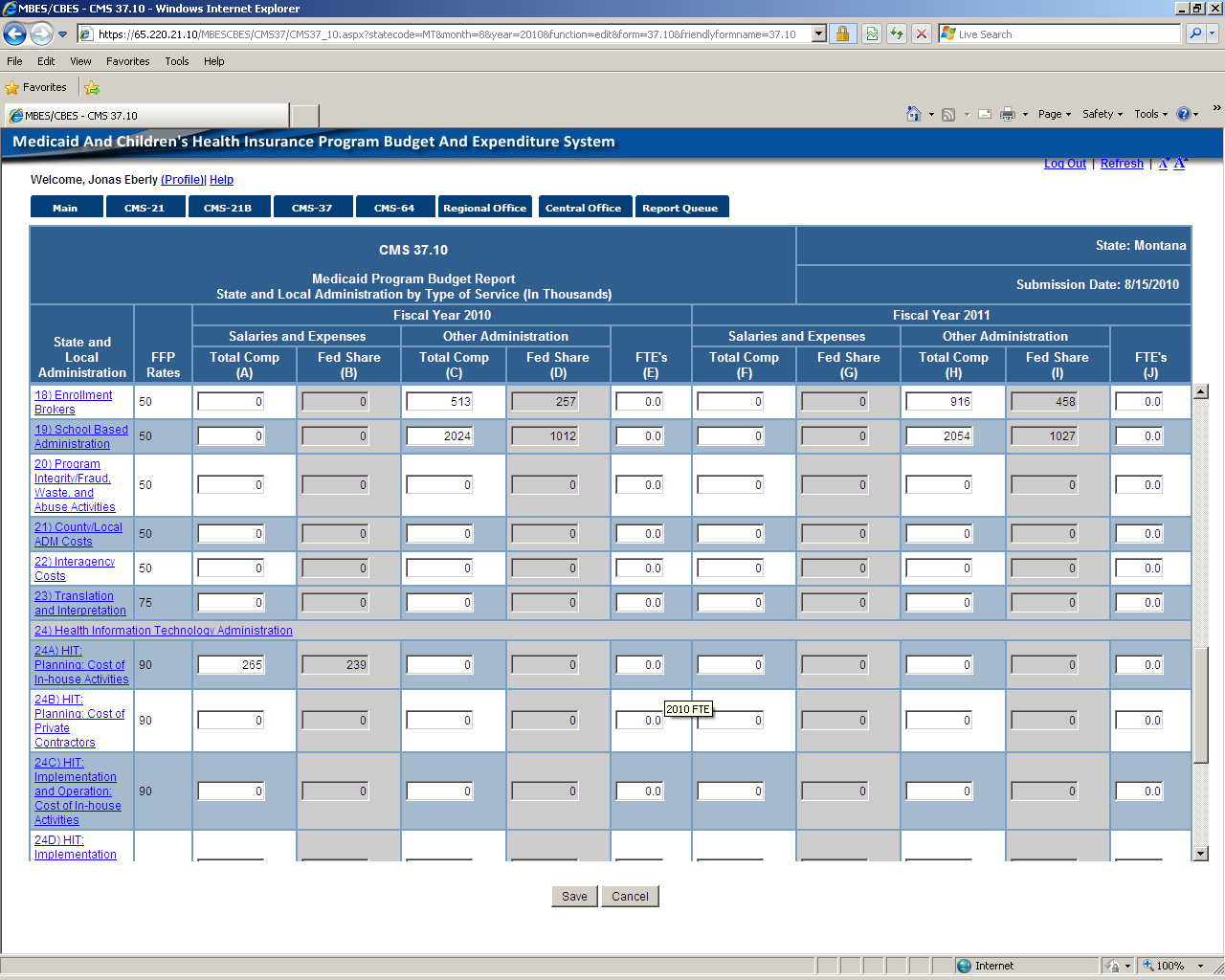The image size is (1225, 980).
Task: Click the Live Search magnifier icon
Action: [x=1195, y=34]
